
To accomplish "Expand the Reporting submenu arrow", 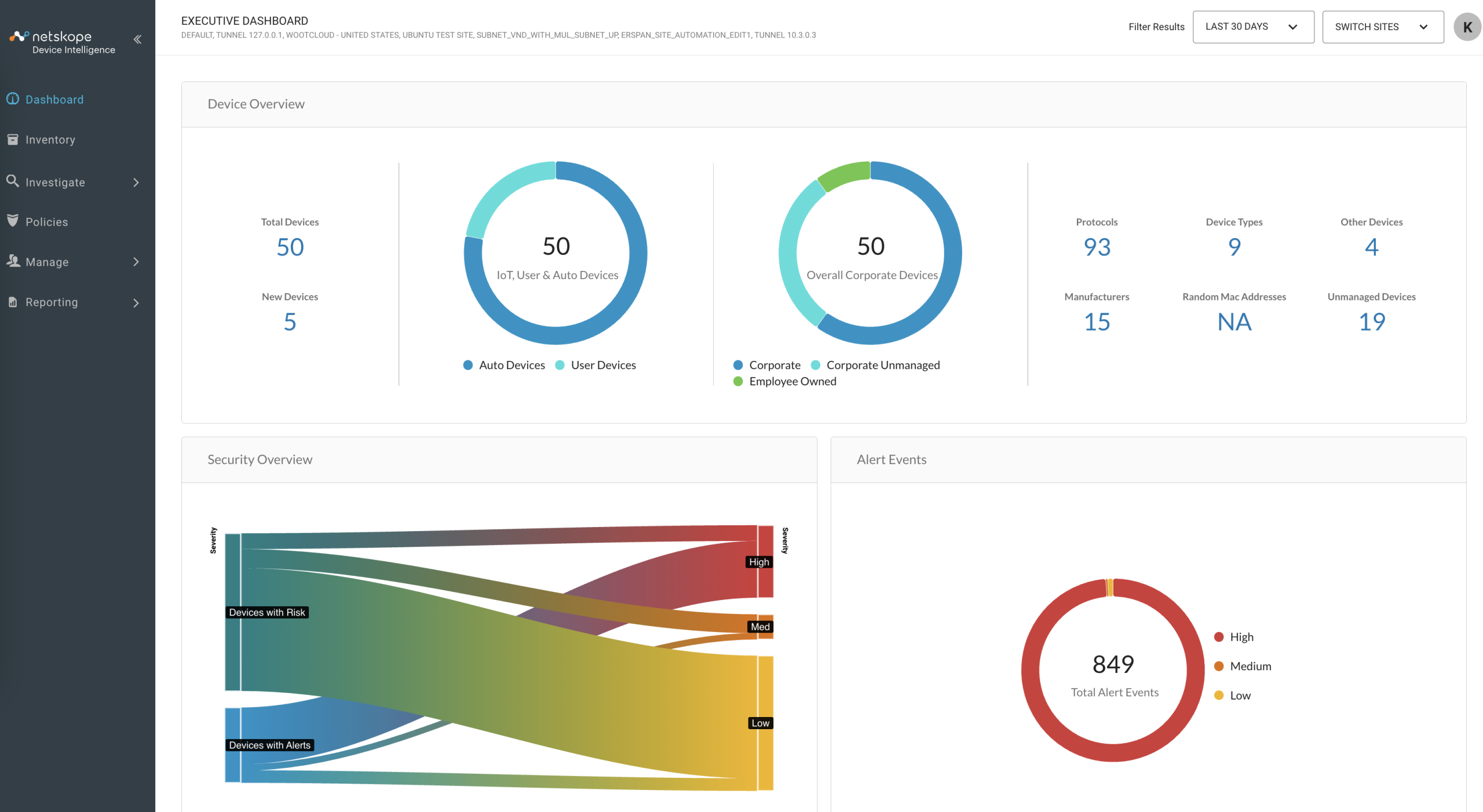I will point(136,303).
